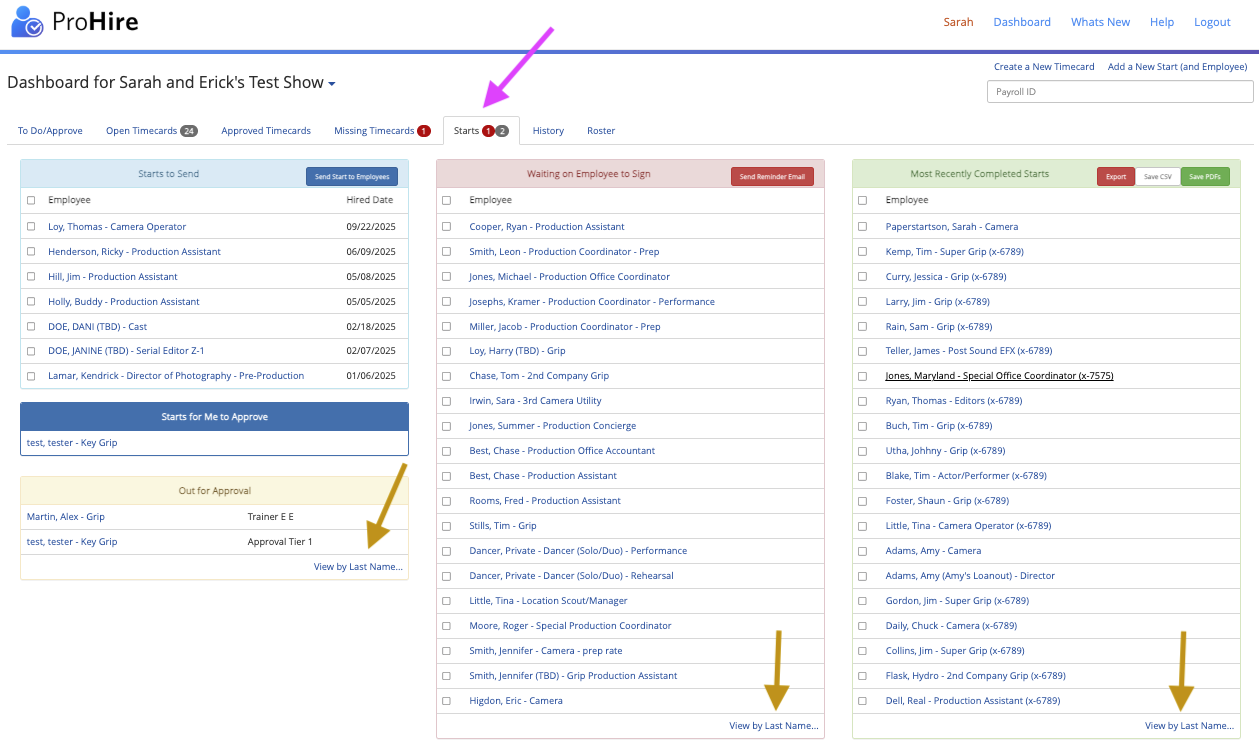Toggle select-all checkbox in Waiting on Employee to Sign

coord(447,201)
